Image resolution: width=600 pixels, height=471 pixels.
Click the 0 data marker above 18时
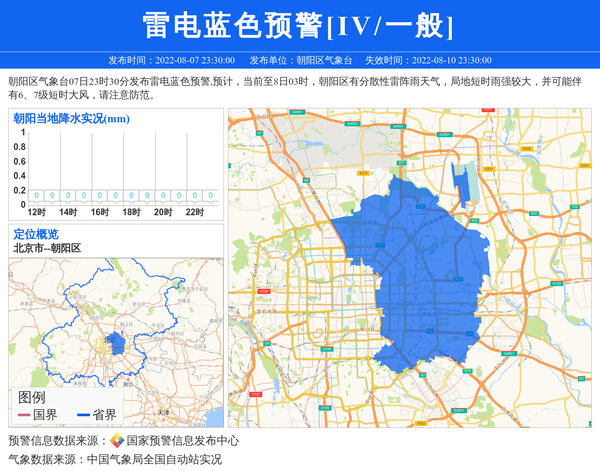pyautogui.click(x=131, y=196)
